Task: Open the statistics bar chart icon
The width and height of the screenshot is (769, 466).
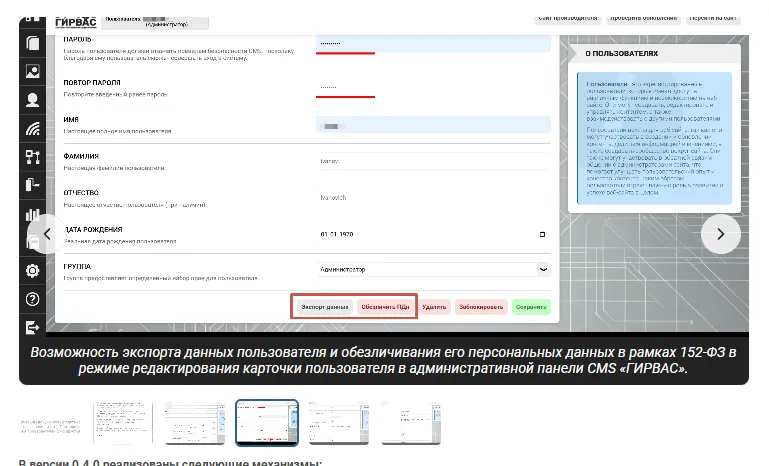Action: pyautogui.click(x=32, y=214)
